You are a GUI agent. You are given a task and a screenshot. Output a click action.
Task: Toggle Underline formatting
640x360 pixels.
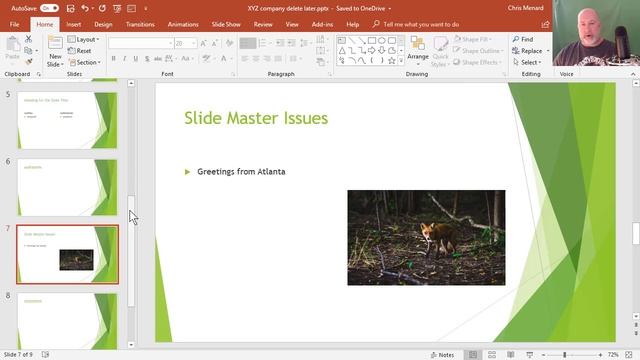(x=136, y=59)
